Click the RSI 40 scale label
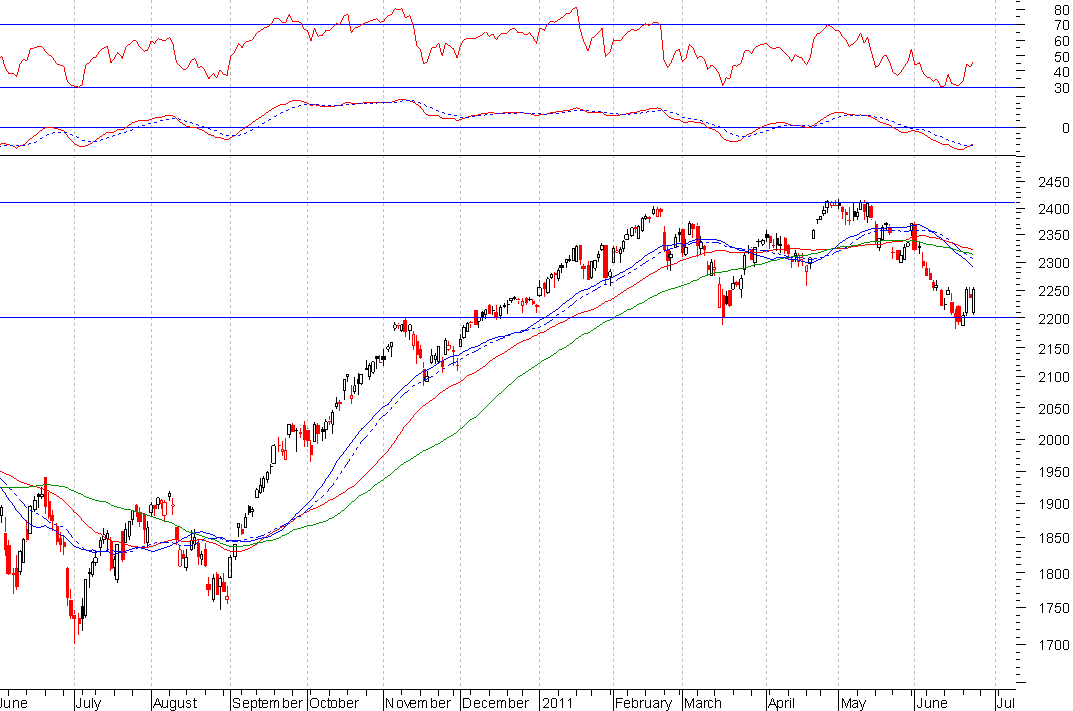This screenshot has width=1073, height=711. click(x=1061, y=72)
